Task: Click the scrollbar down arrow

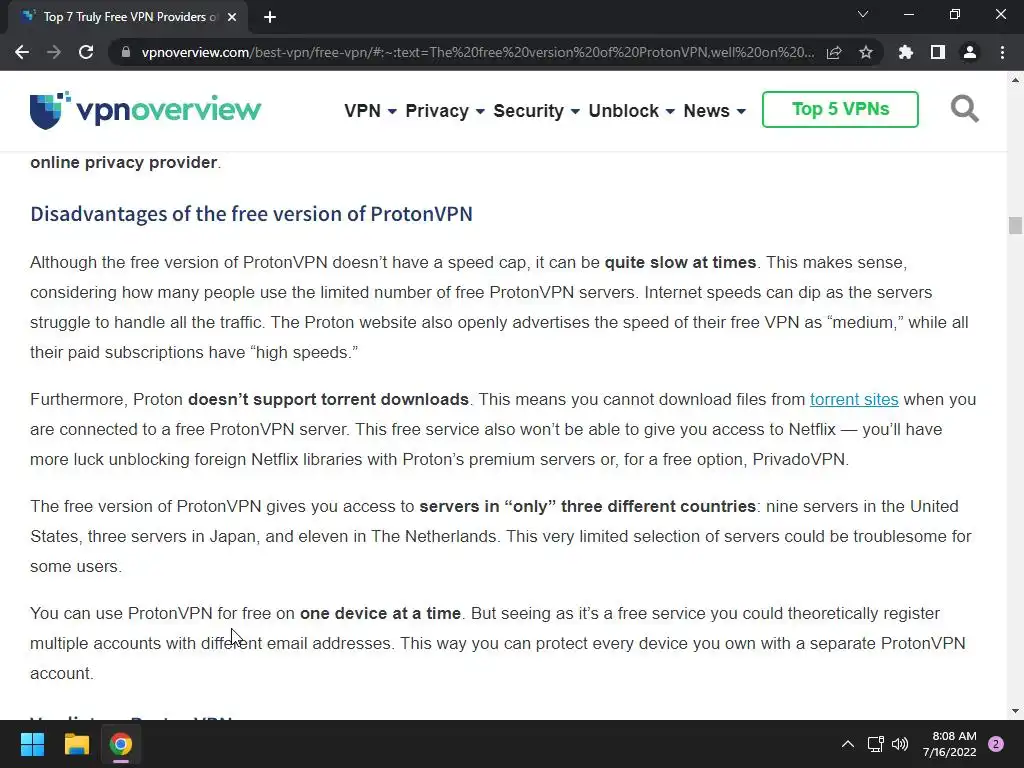Action: tap(1015, 711)
